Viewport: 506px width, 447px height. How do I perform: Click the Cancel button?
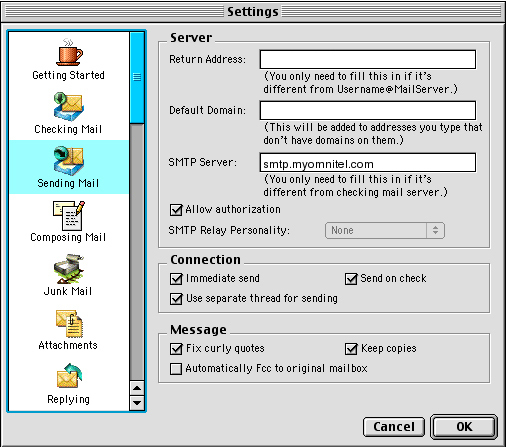(394, 427)
